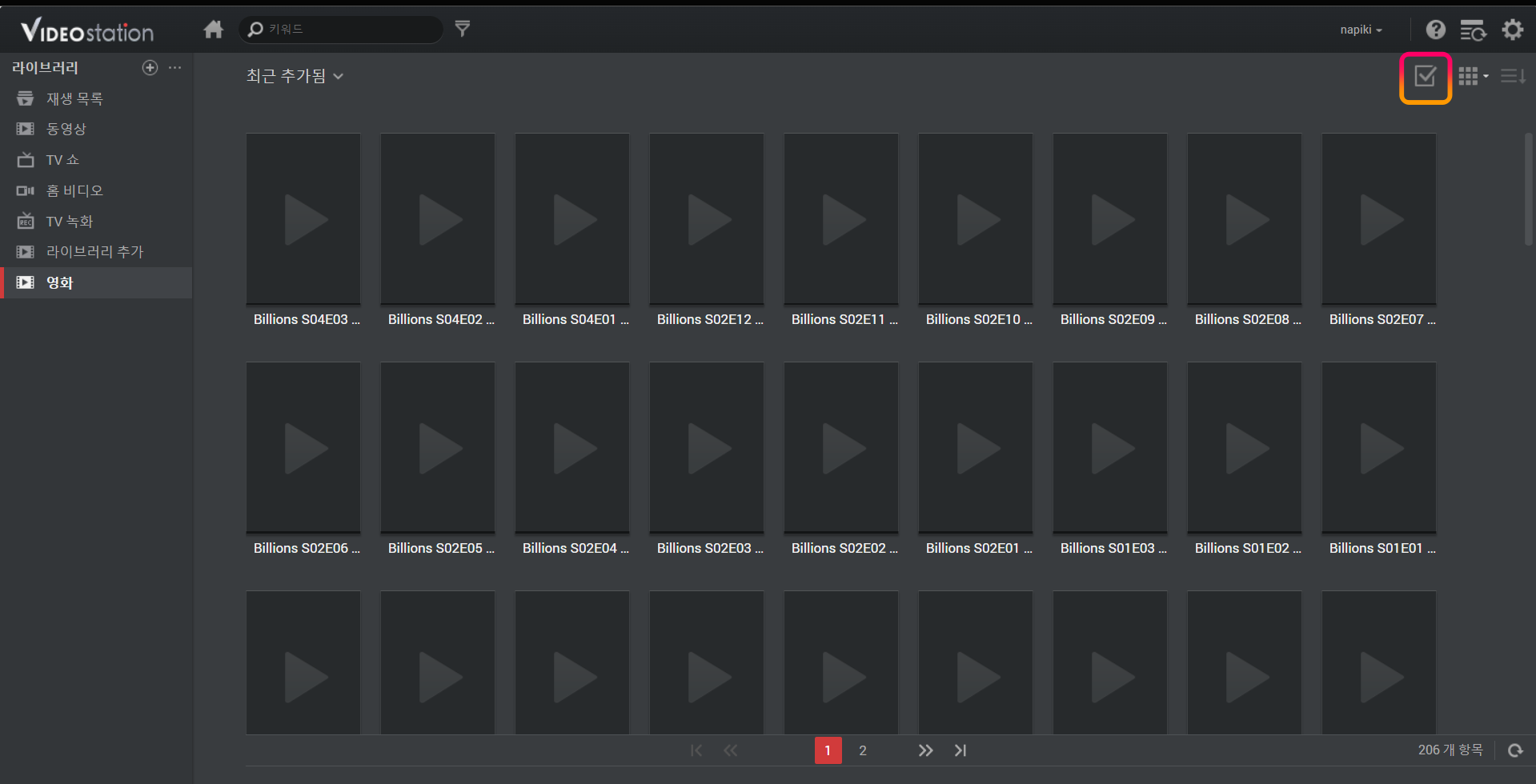This screenshot has height=784, width=1536.
Task: Open the napiki user dropdown
Action: (1361, 30)
